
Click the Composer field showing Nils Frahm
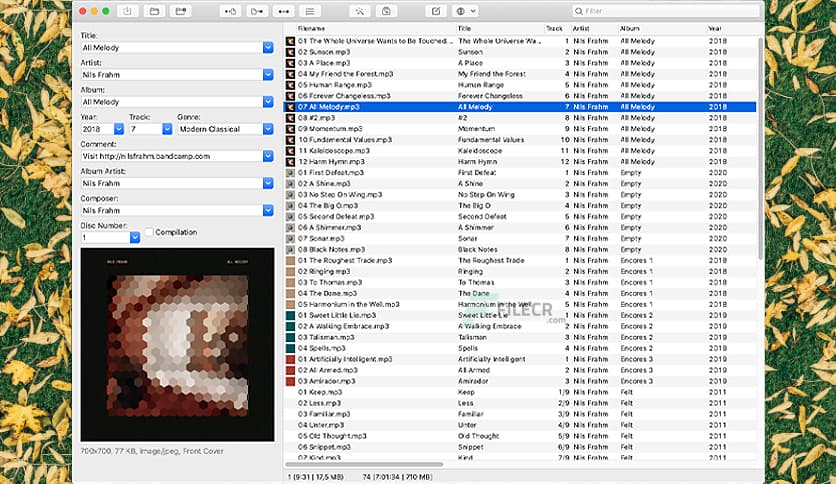(172, 211)
